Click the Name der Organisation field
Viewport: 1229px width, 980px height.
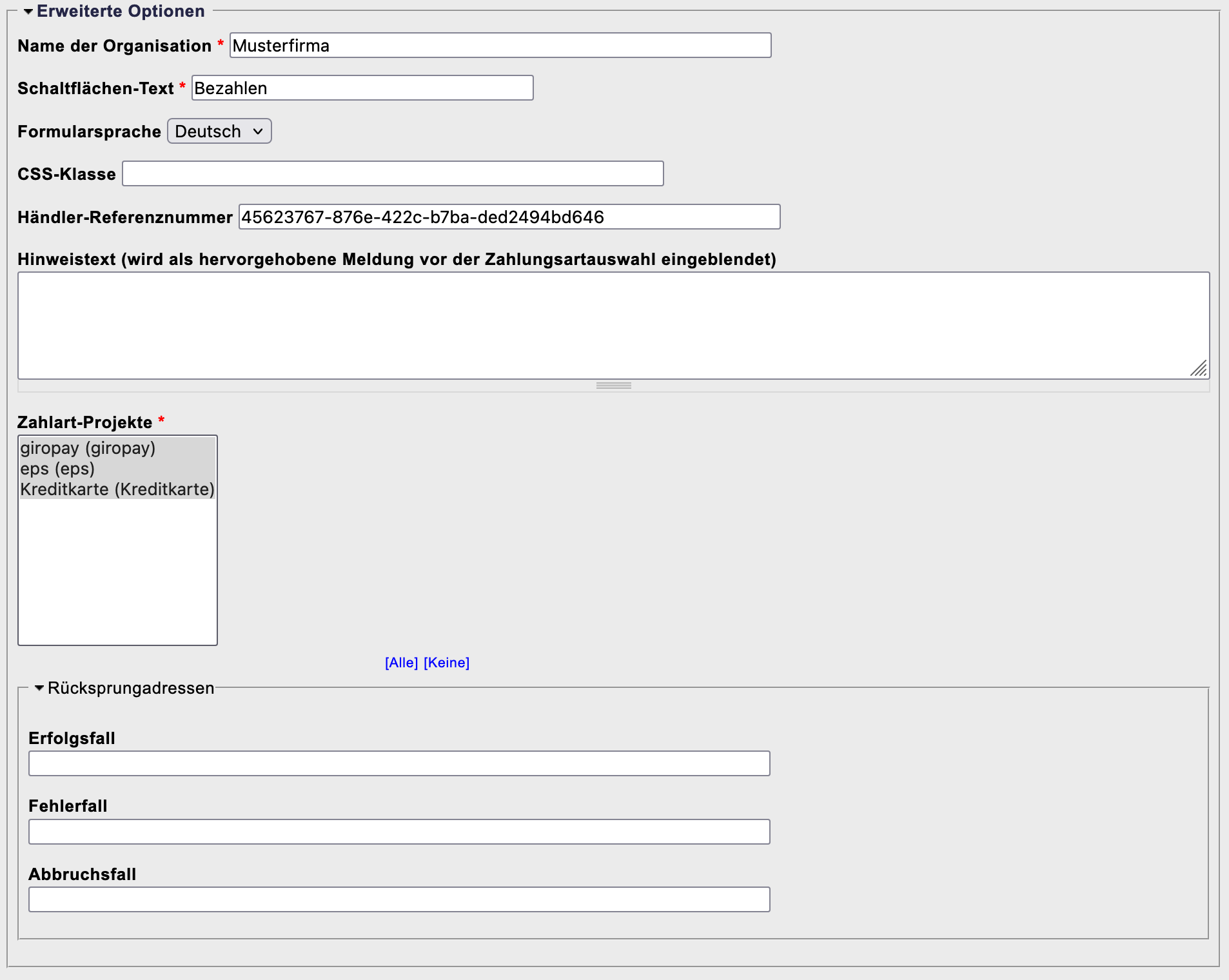point(500,46)
